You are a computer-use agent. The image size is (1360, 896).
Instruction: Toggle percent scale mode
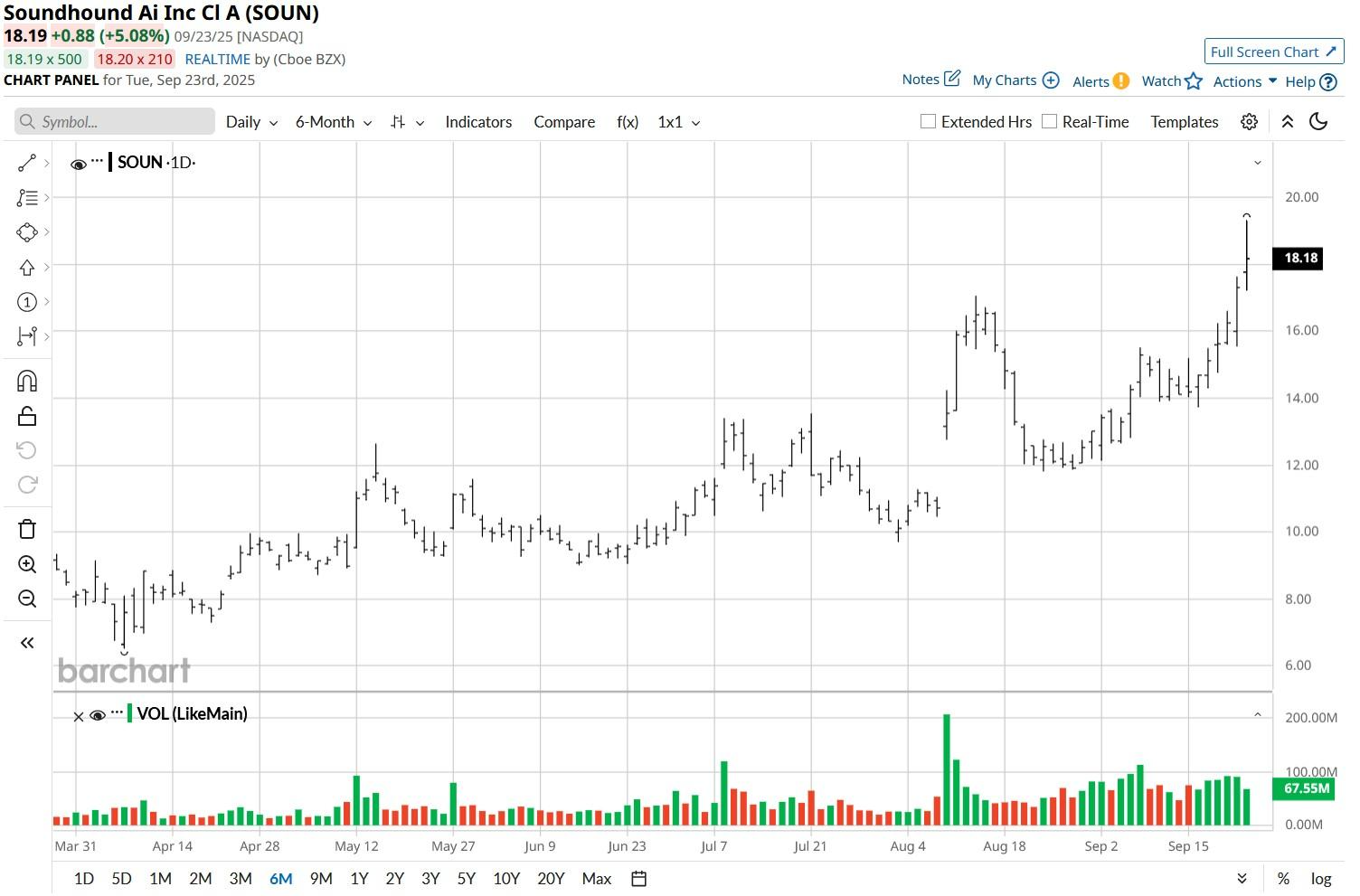[x=1283, y=879]
